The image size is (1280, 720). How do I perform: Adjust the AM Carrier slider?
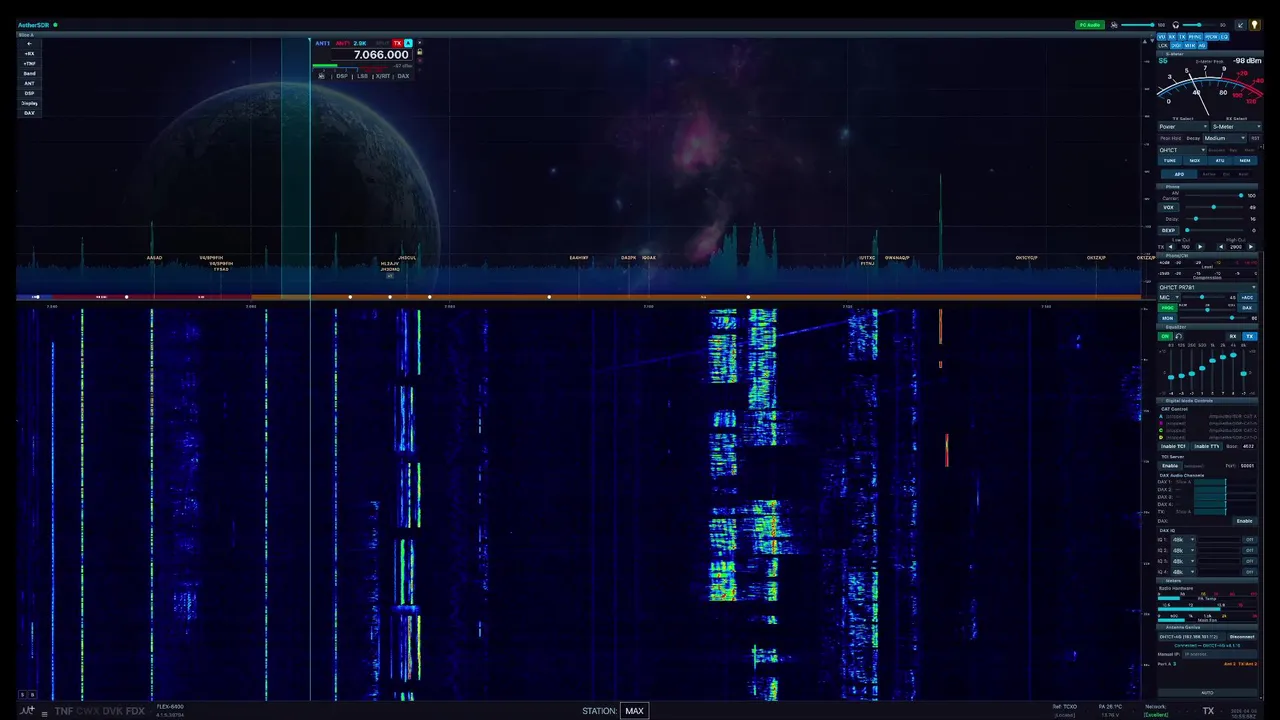(1214, 196)
